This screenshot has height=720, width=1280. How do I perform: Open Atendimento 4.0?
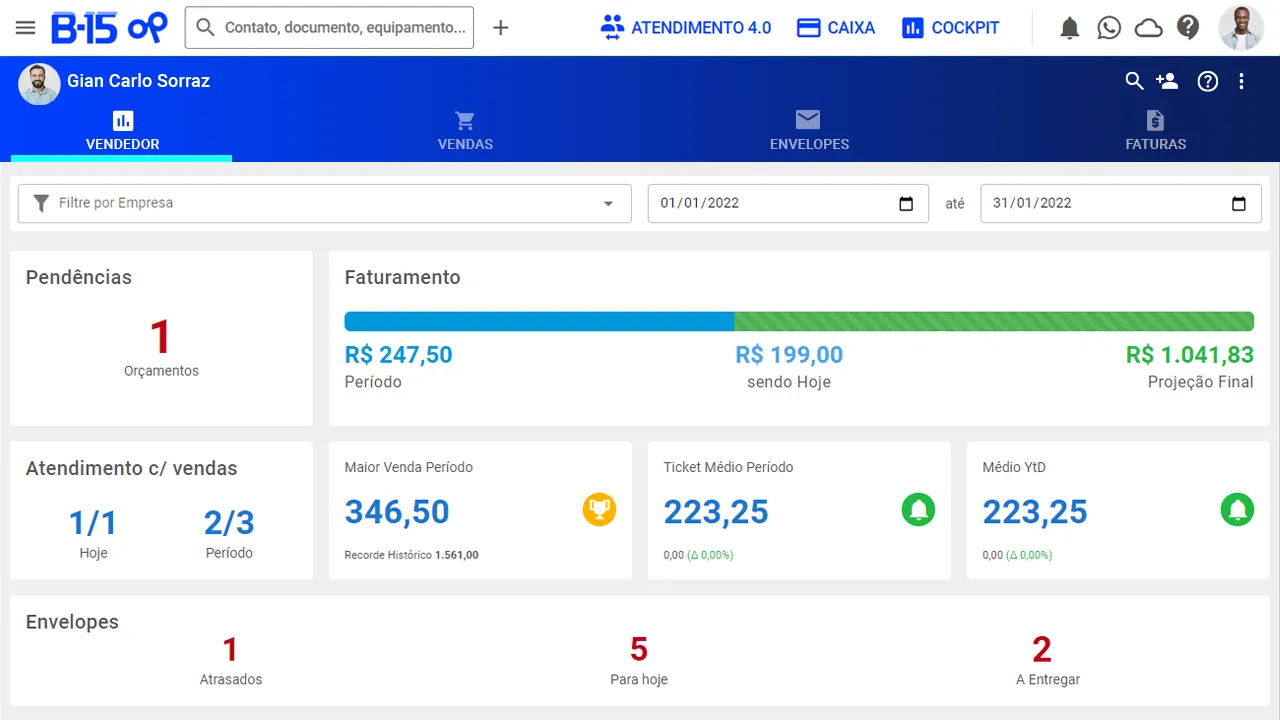pos(686,28)
